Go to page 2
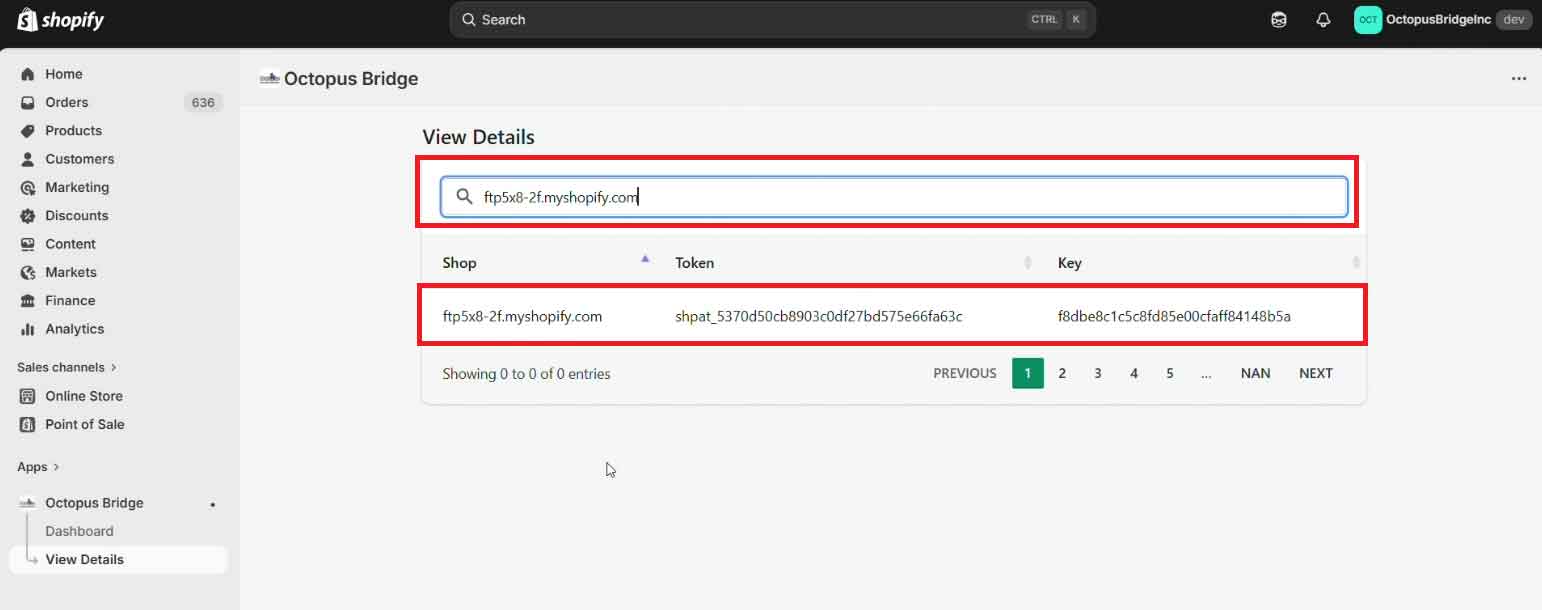 coord(1062,373)
